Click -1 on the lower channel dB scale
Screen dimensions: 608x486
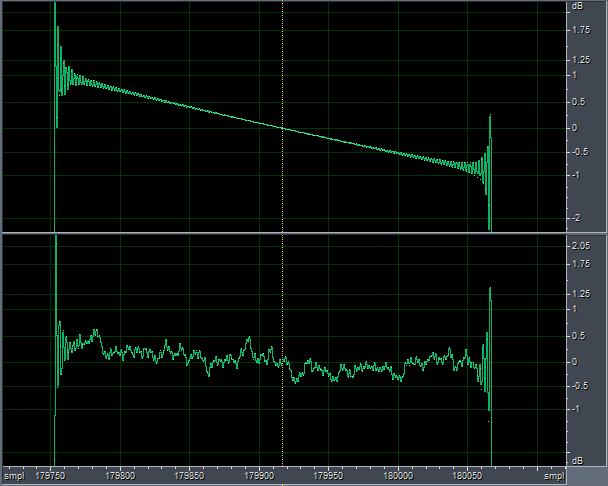point(576,409)
